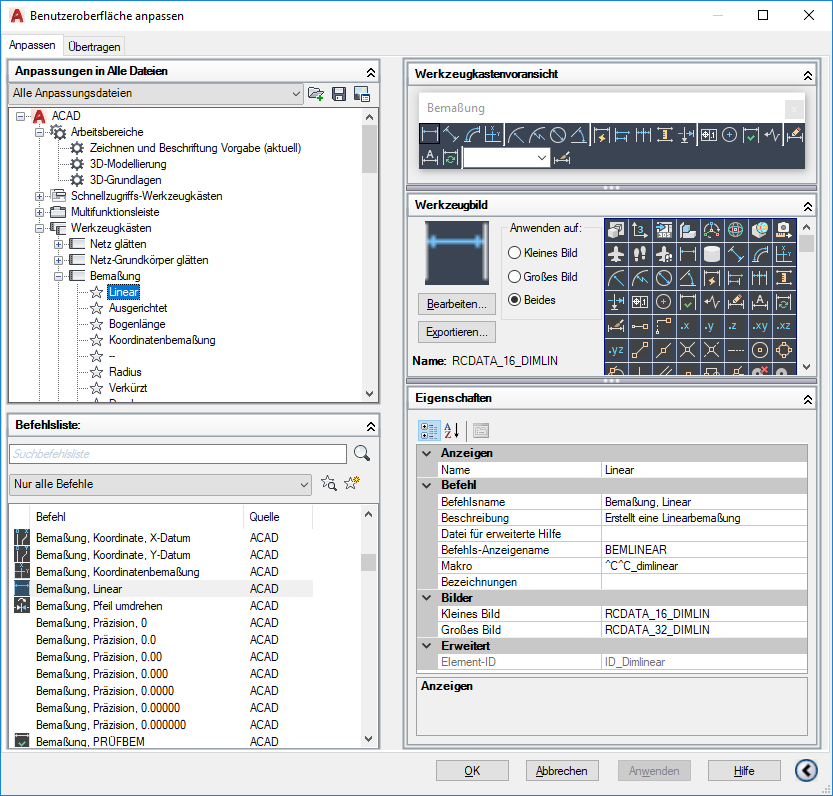Viewport: 833px width, 796px height.
Task: Click the round back arrow icon beside Hilfe
Action: pos(806,770)
